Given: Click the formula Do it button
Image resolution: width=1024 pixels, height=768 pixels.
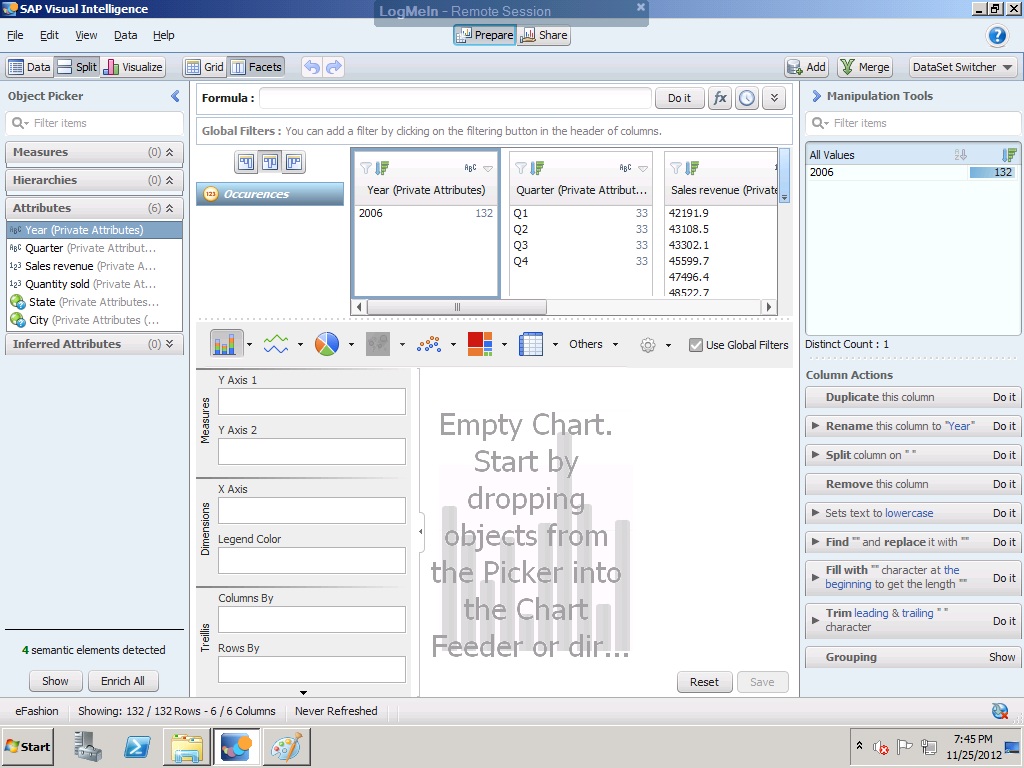Looking at the screenshot, I should point(679,98).
